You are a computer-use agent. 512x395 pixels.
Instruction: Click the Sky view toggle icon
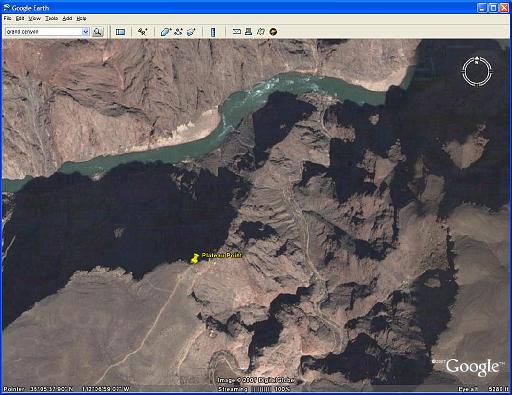(273, 32)
